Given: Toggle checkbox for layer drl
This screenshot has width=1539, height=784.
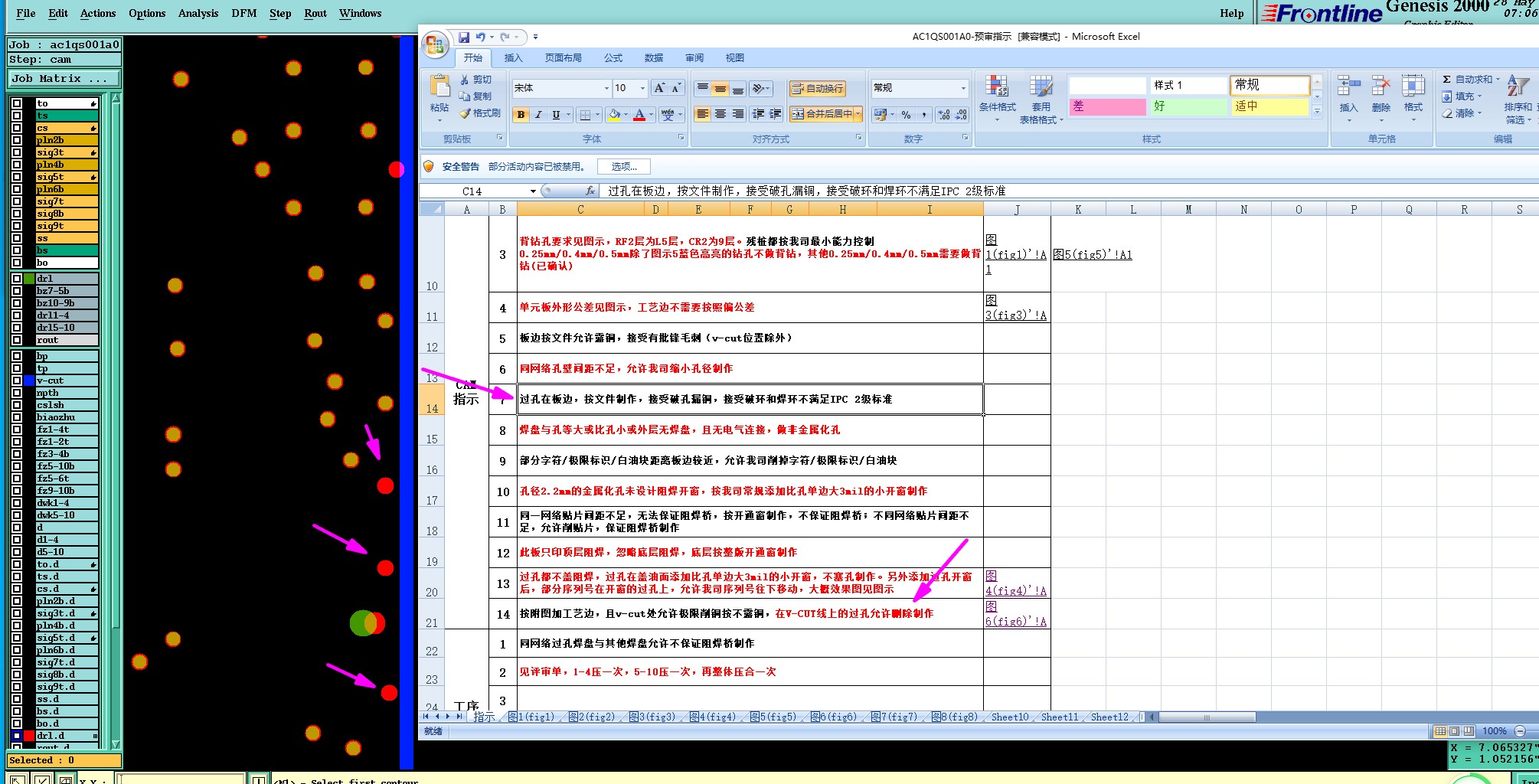Looking at the screenshot, I should tap(17, 279).
